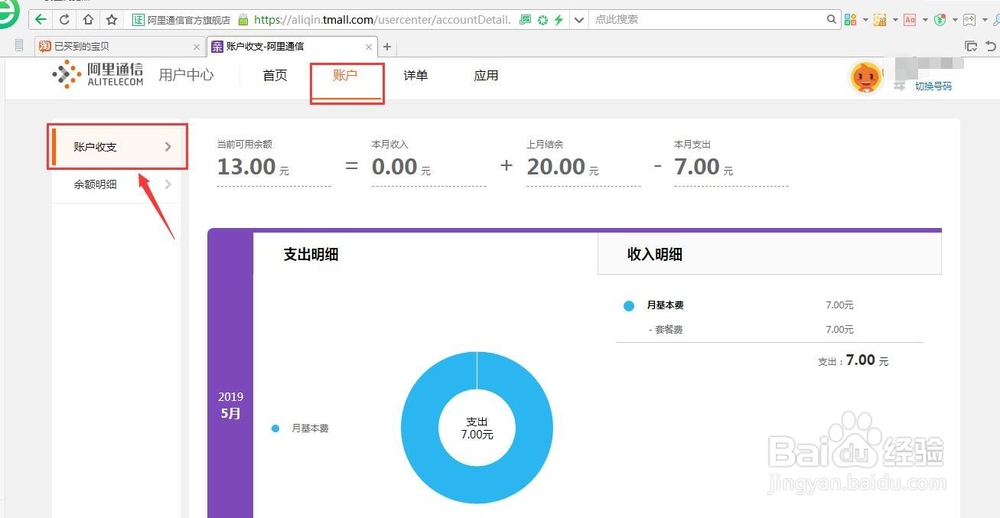Expand the translate extension dropdown arrow

925,20
